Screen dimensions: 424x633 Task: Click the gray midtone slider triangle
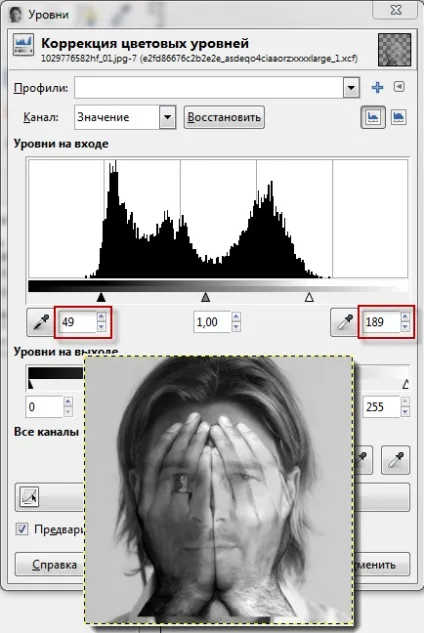point(206,298)
